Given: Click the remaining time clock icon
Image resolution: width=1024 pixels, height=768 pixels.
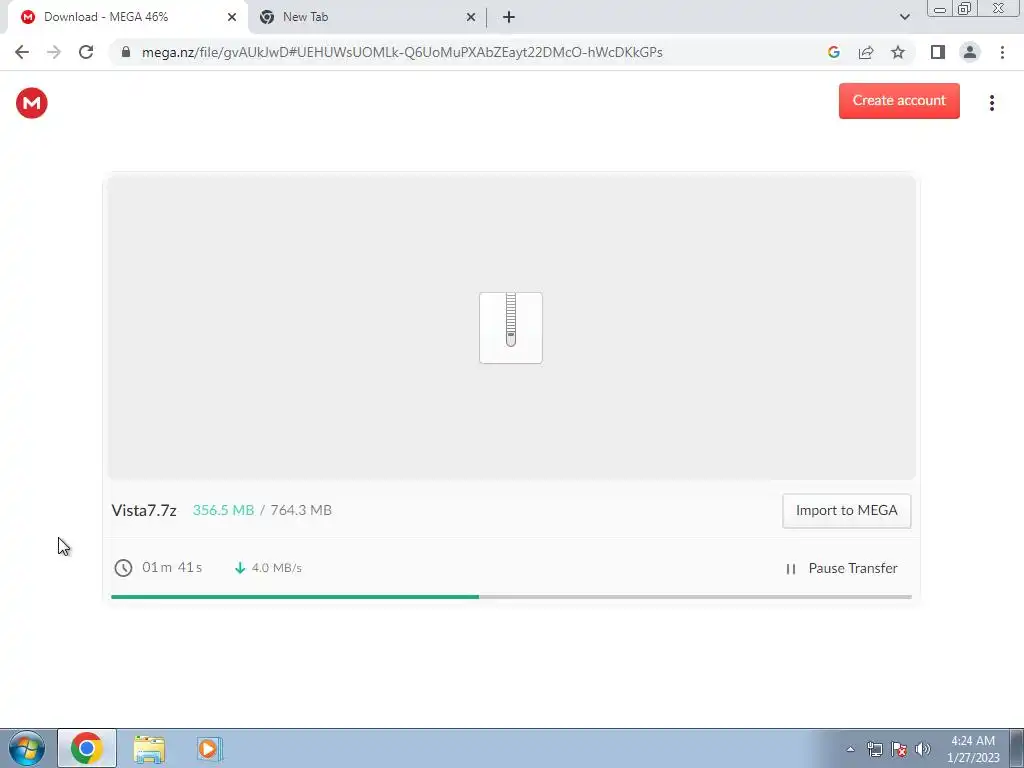Looking at the screenshot, I should pos(123,568).
